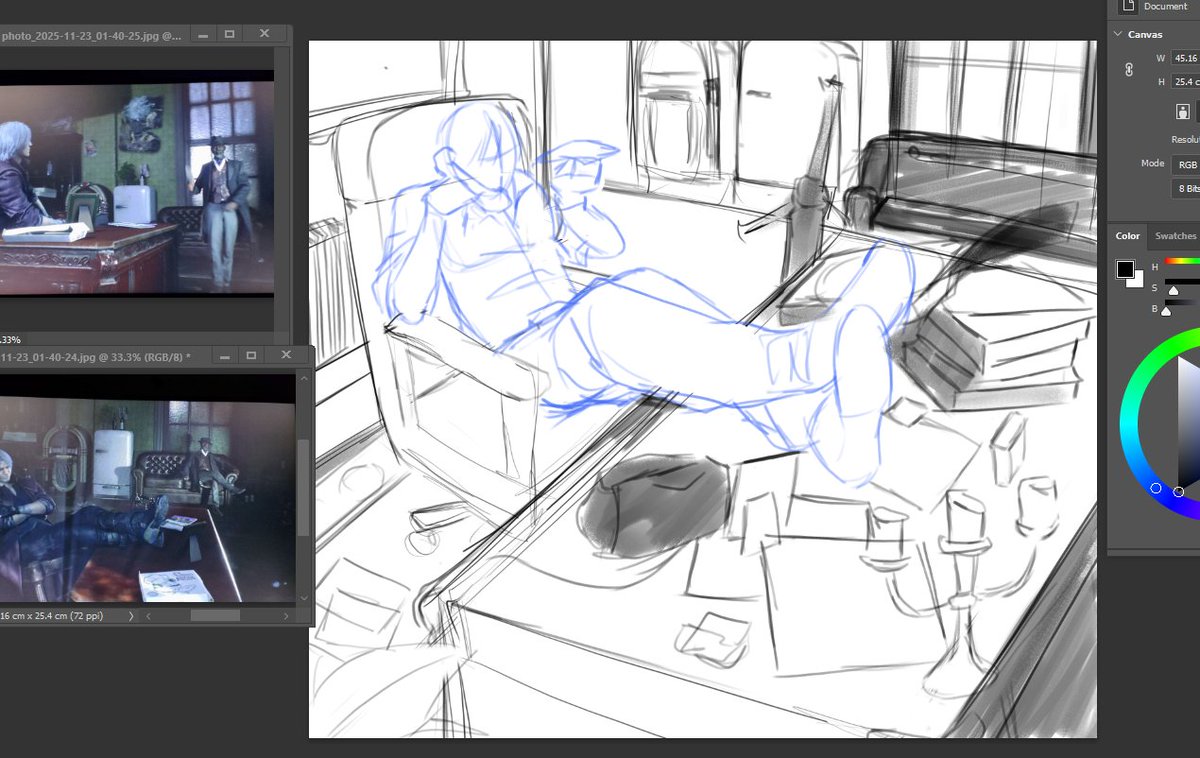Click the right arrow of the reference window scrollbar
Screen dimensions: 1200x758
[x=283, y=616]
